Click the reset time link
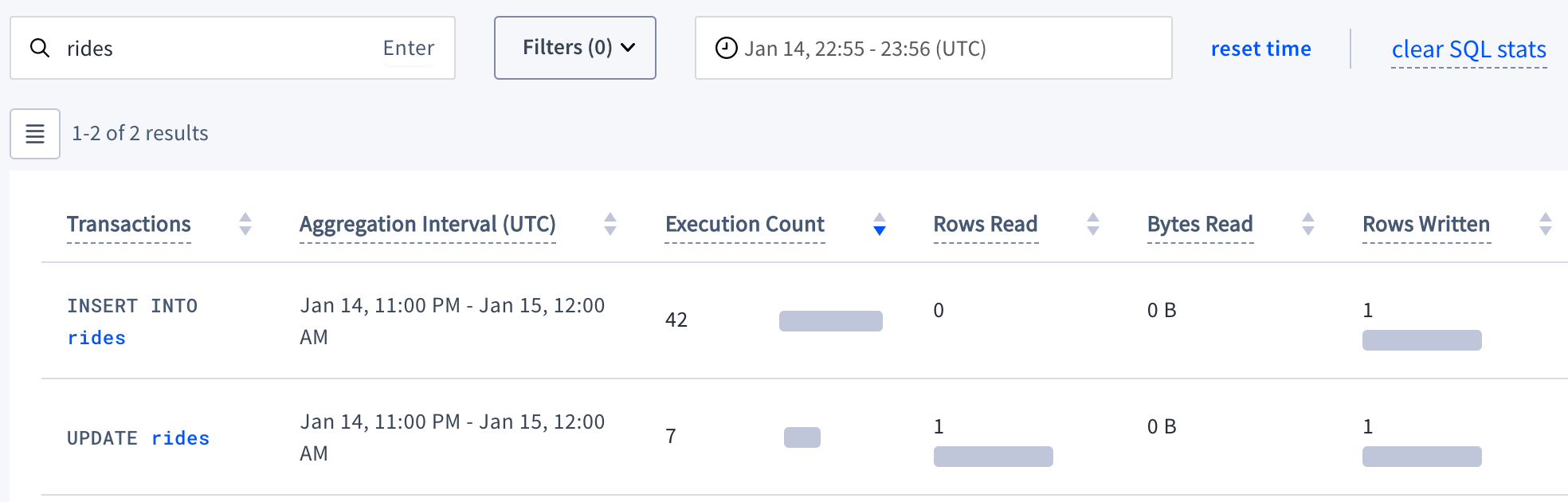1568x502 pixels. [x=1260, y=49]
